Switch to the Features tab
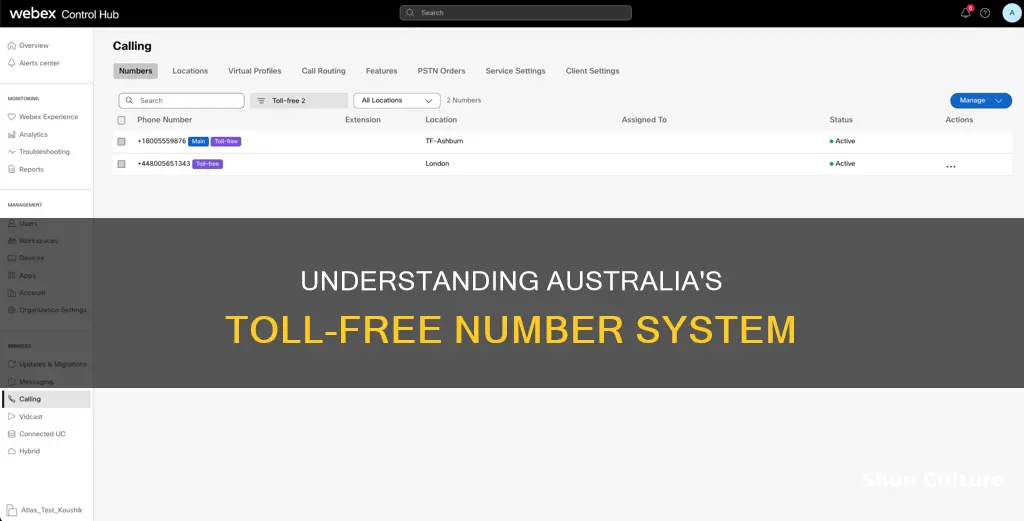1024x521 pixels. click(x=381, y=71)
